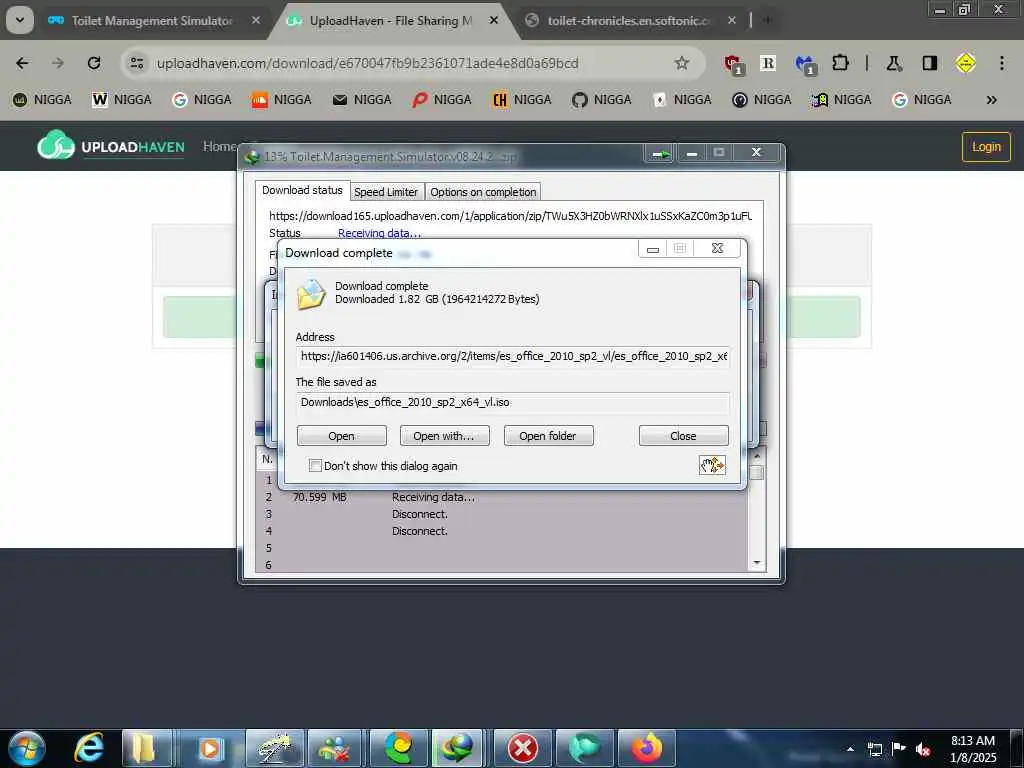
Task: Open site information icon in address bar
Action: [x=136, y=63]
